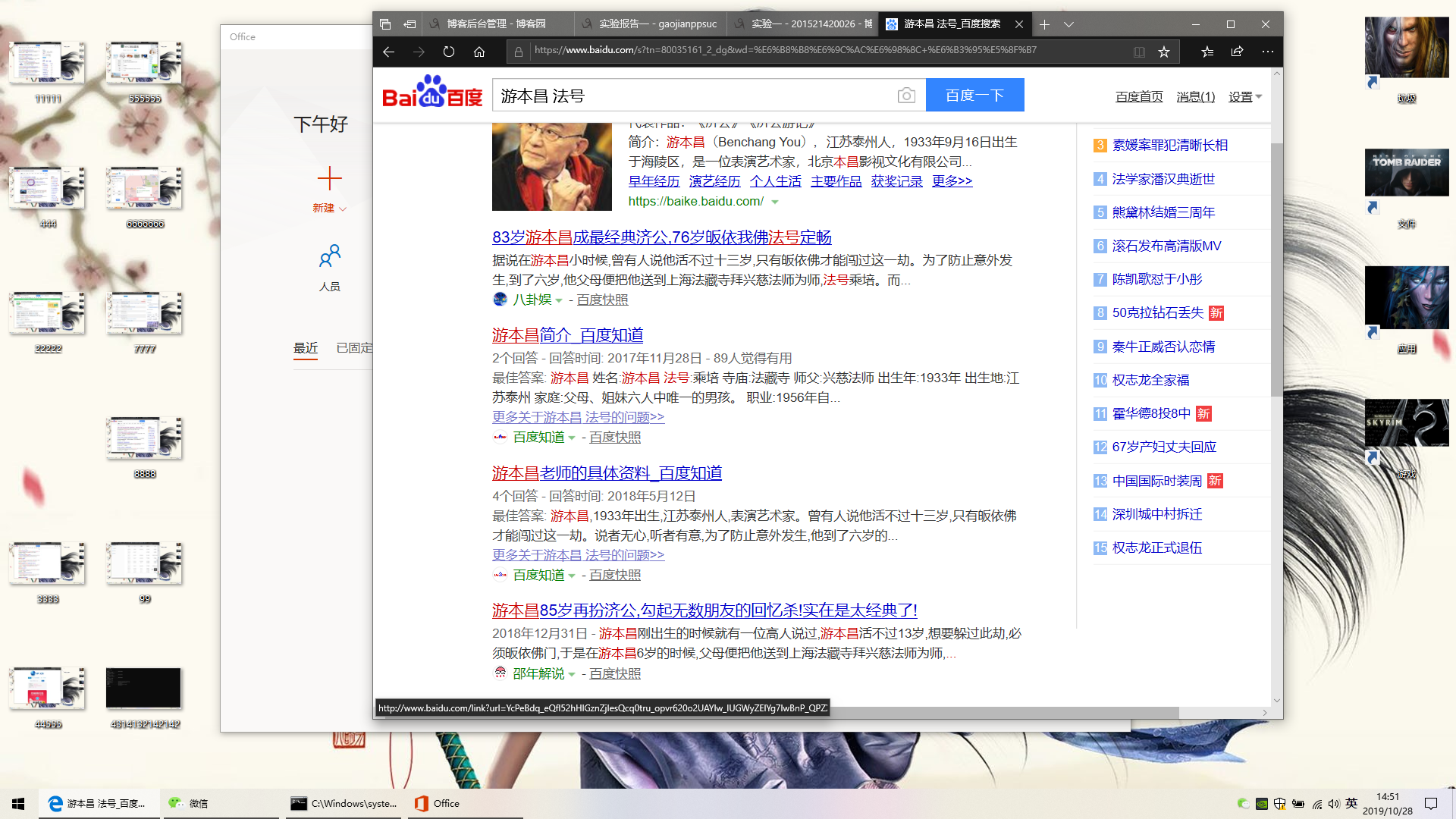Image resolution: width=1456 pixels, height=819 pixels.
Task: Click the favorites hub icon
Action: pyautogui.click(x=1207, y=52)
